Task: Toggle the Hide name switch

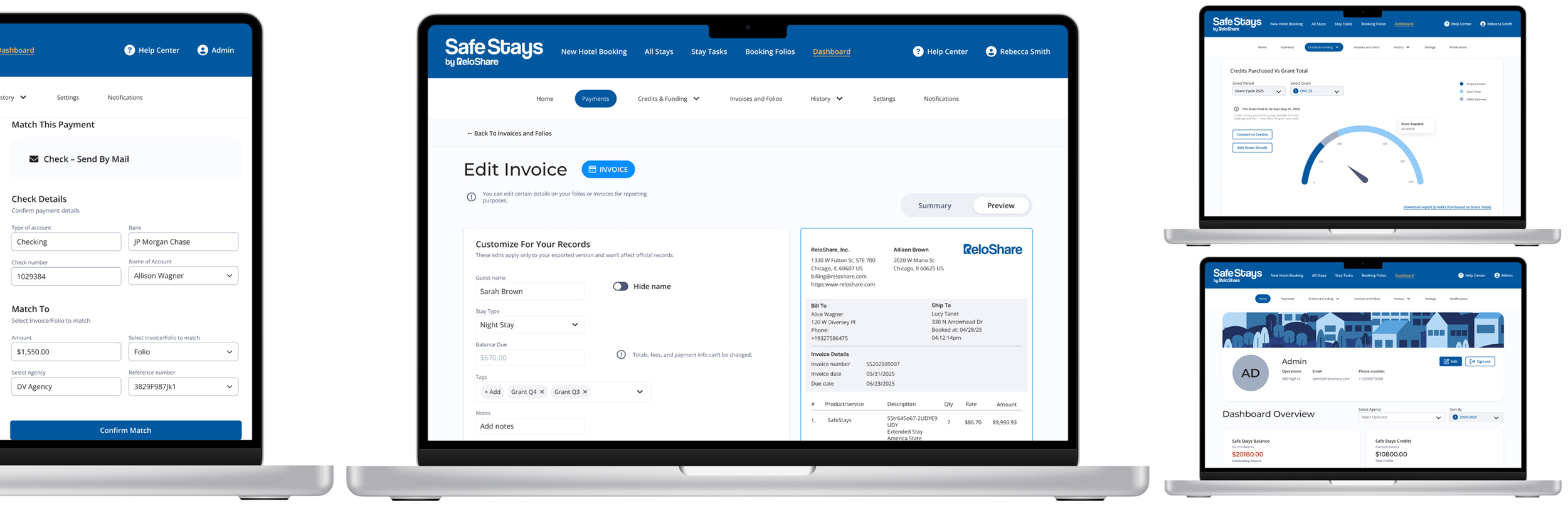Action: point(620,286)
